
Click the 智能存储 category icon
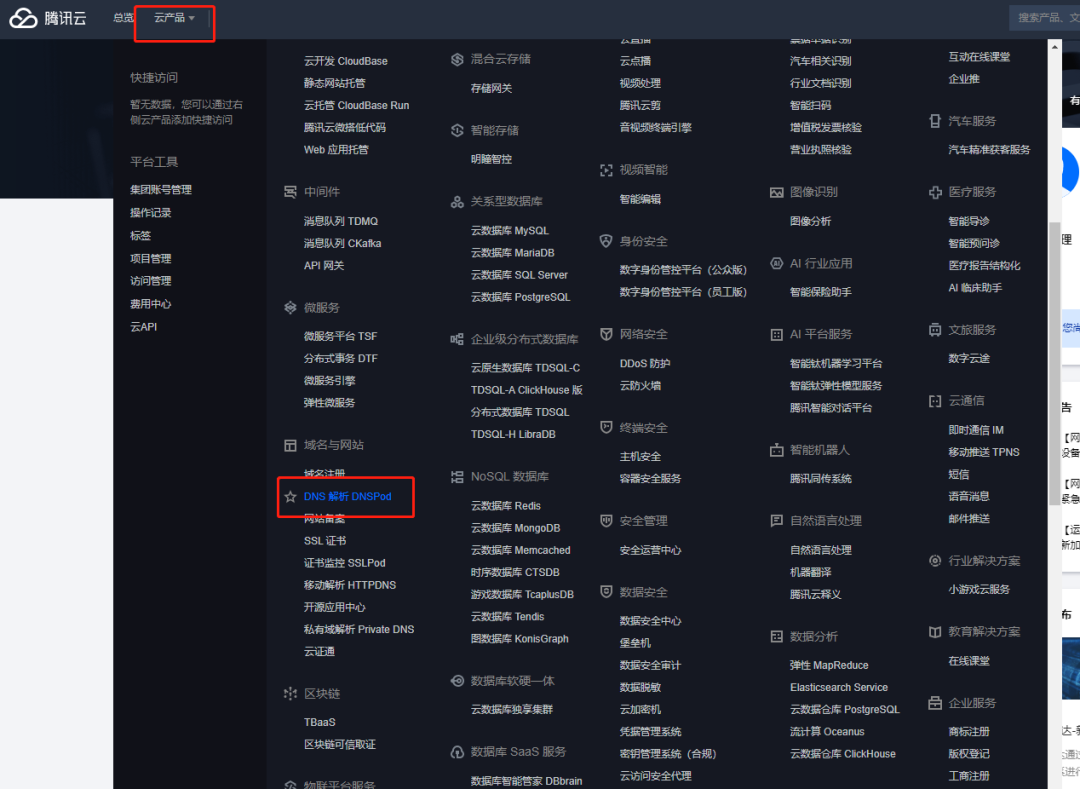(x=457, y=130)
